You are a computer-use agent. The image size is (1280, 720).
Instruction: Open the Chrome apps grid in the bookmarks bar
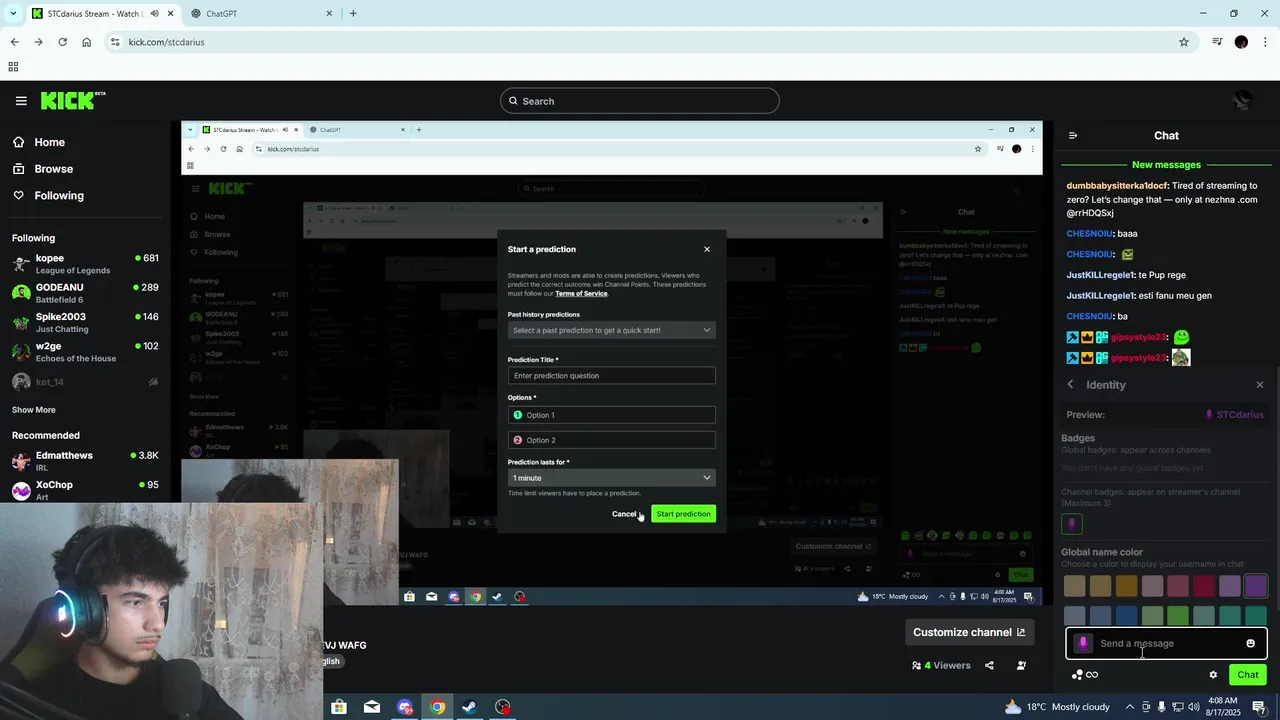pyautogui.click(x=13, y=67)
